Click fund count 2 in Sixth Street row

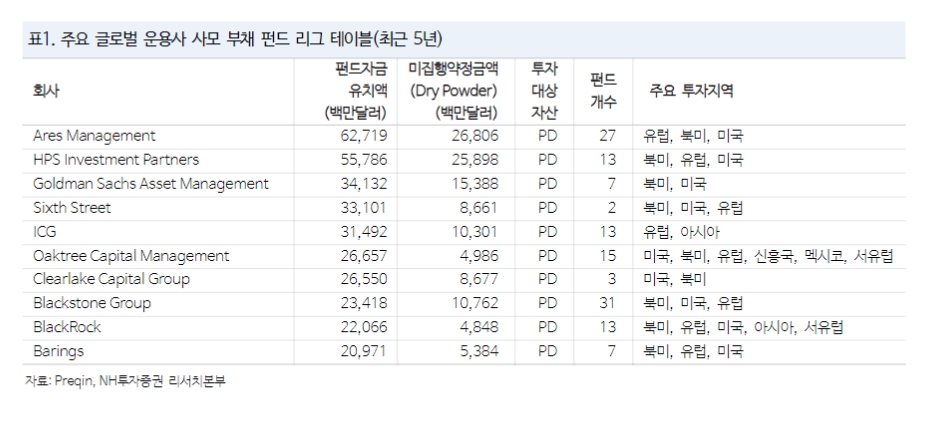click(x=612, y=208)
